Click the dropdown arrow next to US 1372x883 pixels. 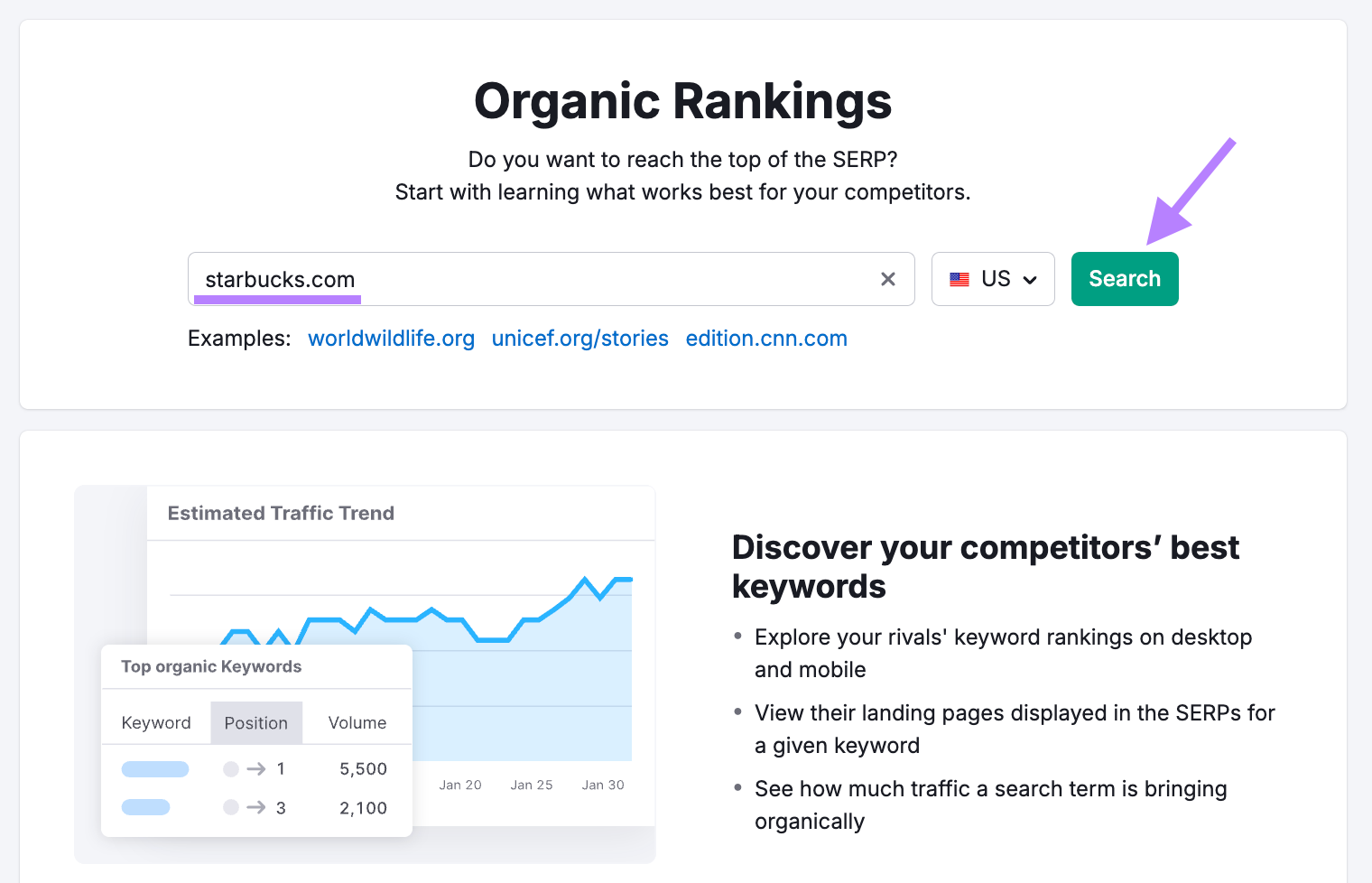click(1030, 280)
